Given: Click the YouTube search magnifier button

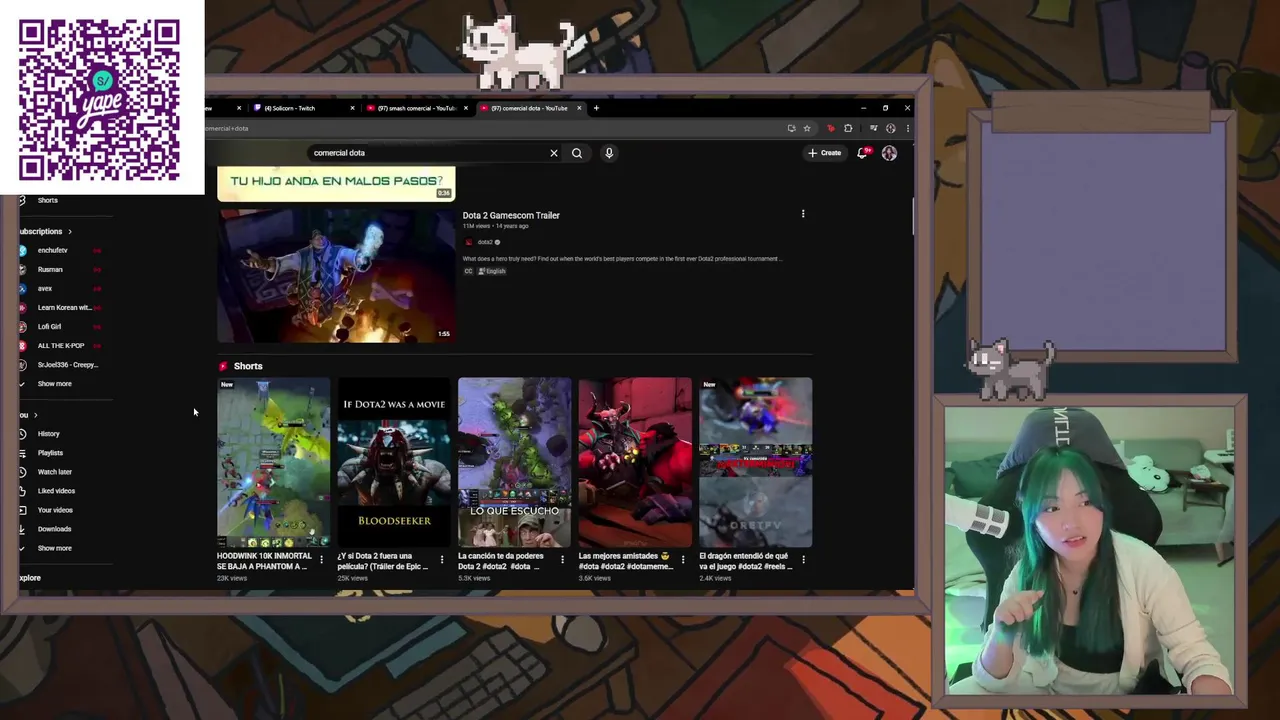Looking at the screenshot, I should pyautogui.click(x=577, y=153).
